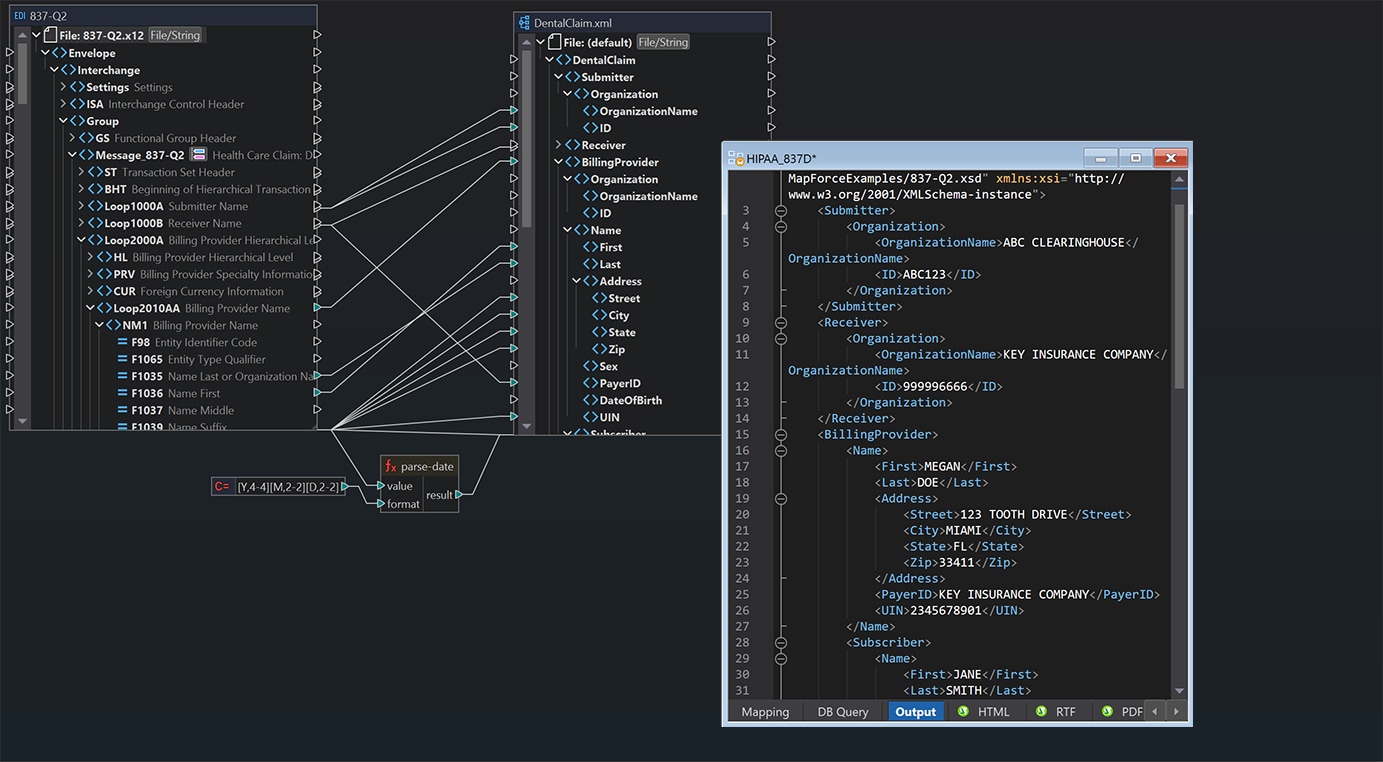Click the output connector of Loop2010AA
This screenshot has width=1383, height=762.
tap(317, 308)
